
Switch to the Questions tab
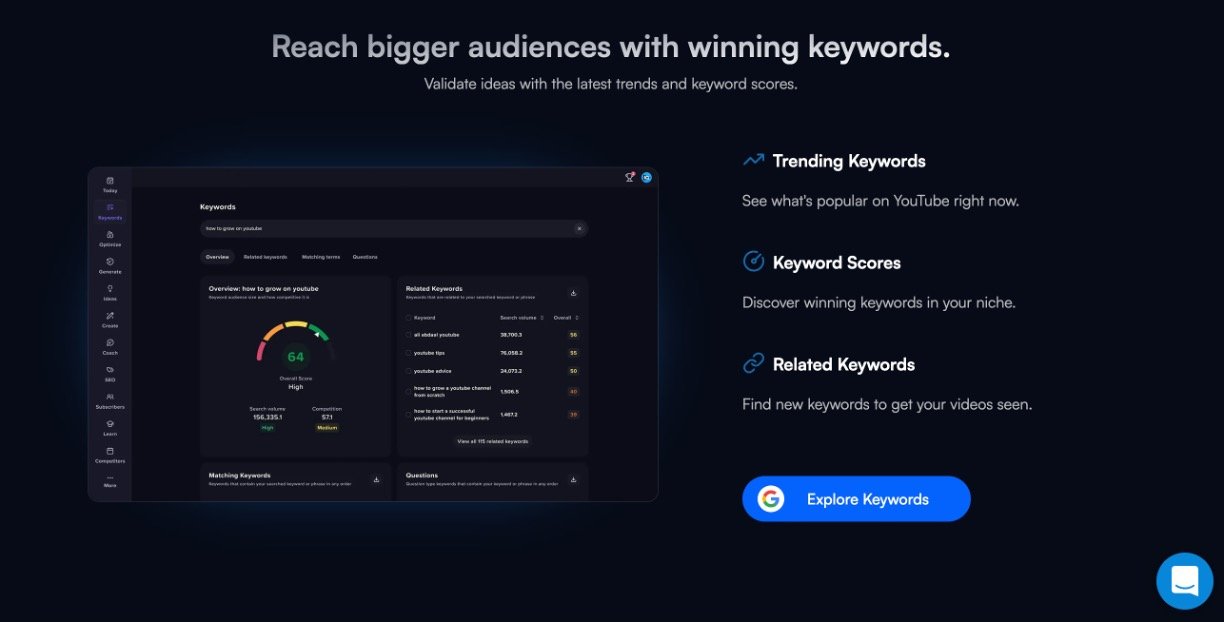point(365,257)
